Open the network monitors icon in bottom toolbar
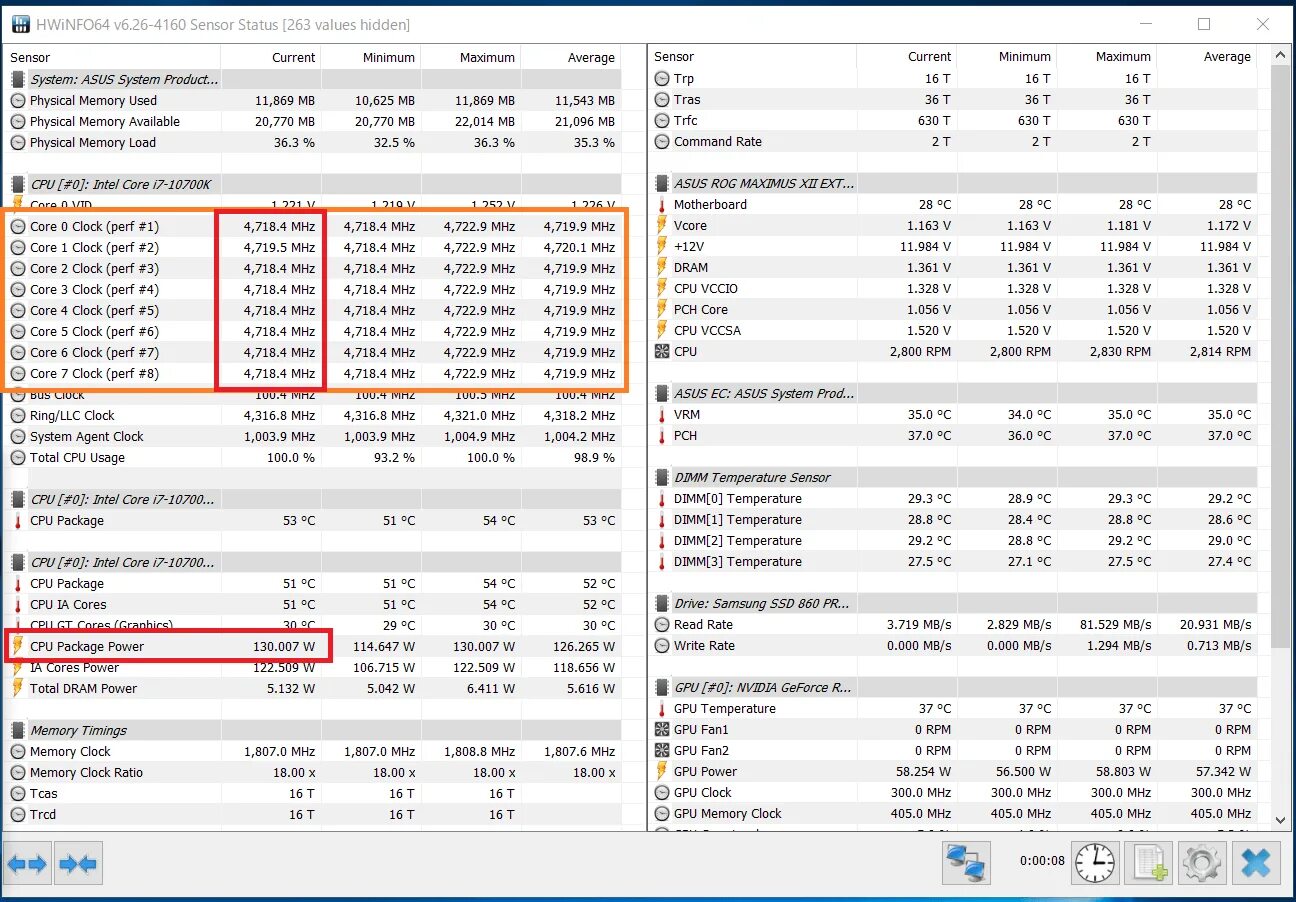Viewport: 1296px width, 902px height. pos(966,862)
